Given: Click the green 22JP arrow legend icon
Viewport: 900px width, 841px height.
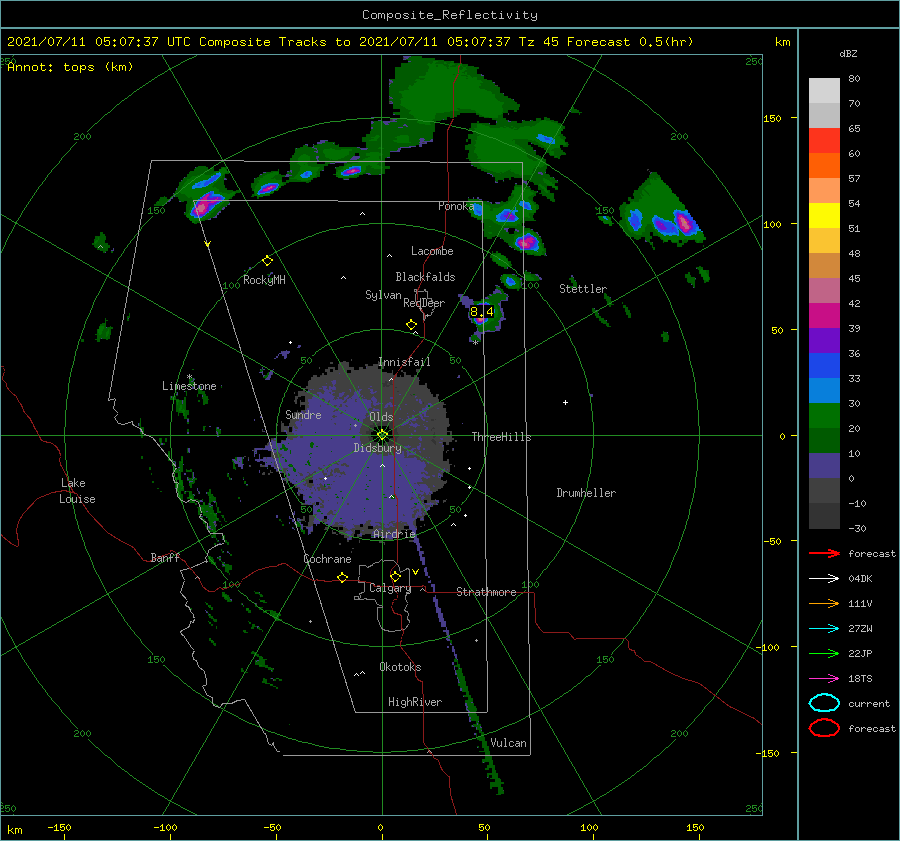Looking at the screenshot, I should pos(824,653).
